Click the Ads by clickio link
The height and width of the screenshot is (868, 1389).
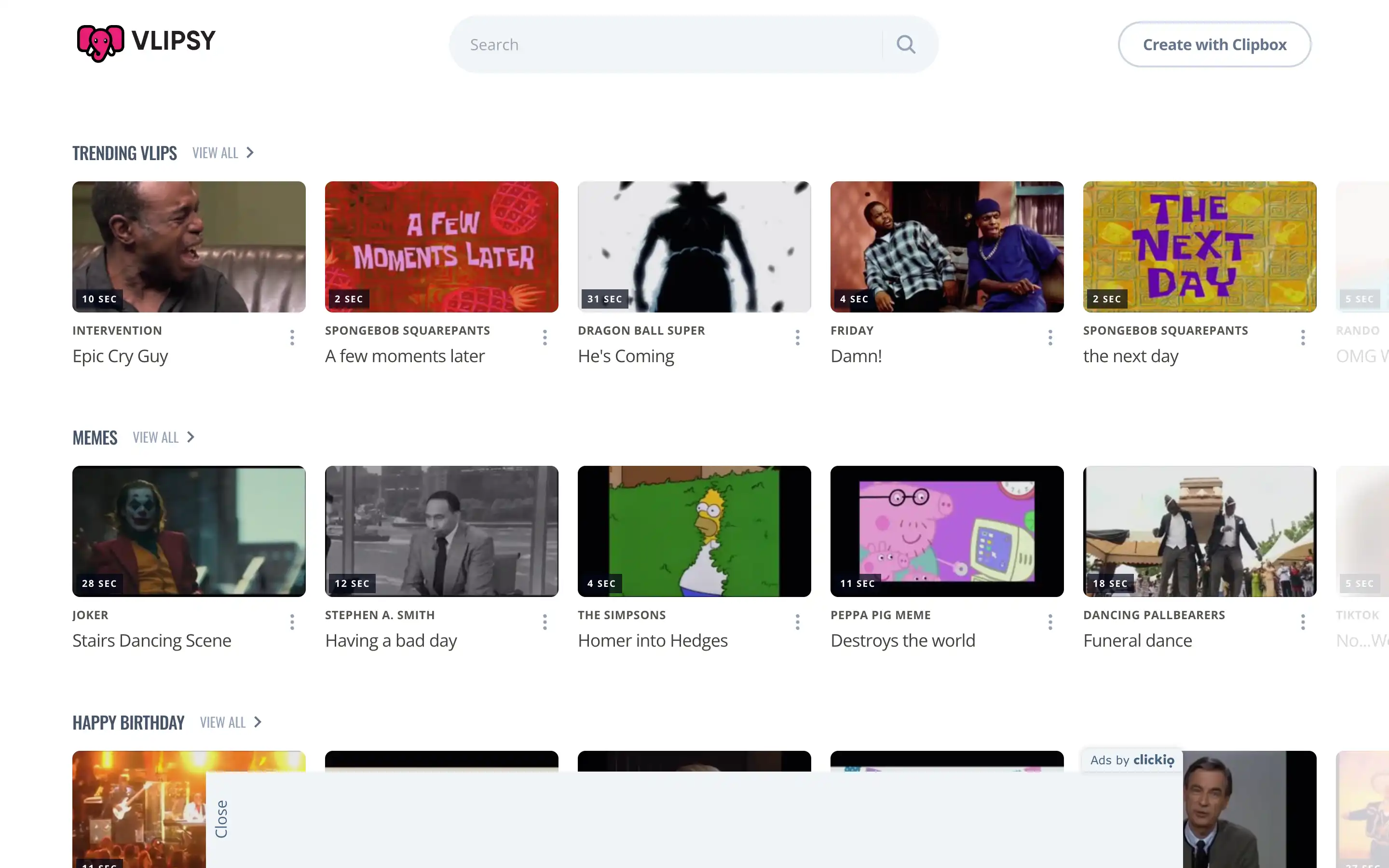point(1131,759)
